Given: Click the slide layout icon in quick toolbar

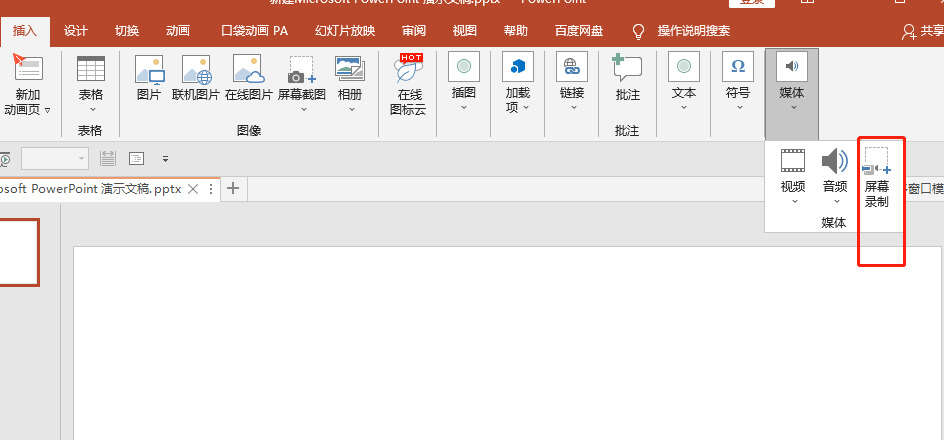Looking at the screenshot, I should (137, 159).
